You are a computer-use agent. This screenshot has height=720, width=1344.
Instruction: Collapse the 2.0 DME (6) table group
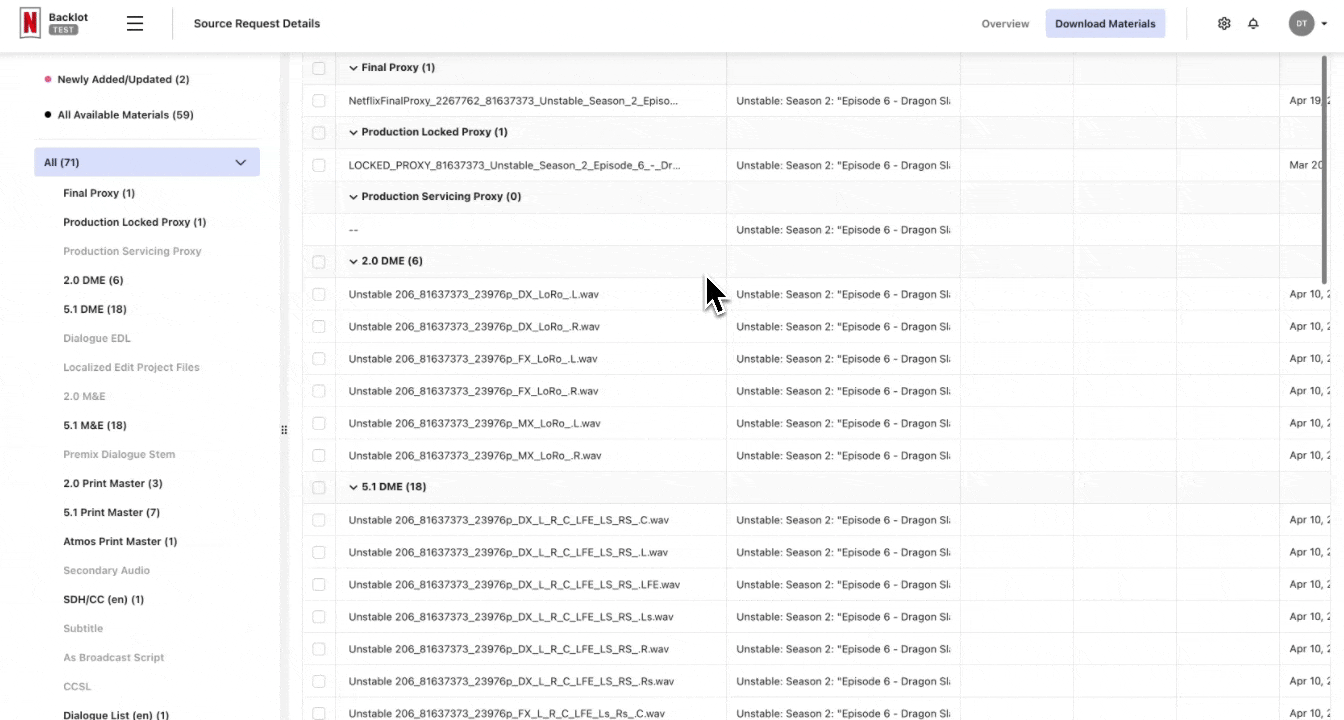click(353, 261)
